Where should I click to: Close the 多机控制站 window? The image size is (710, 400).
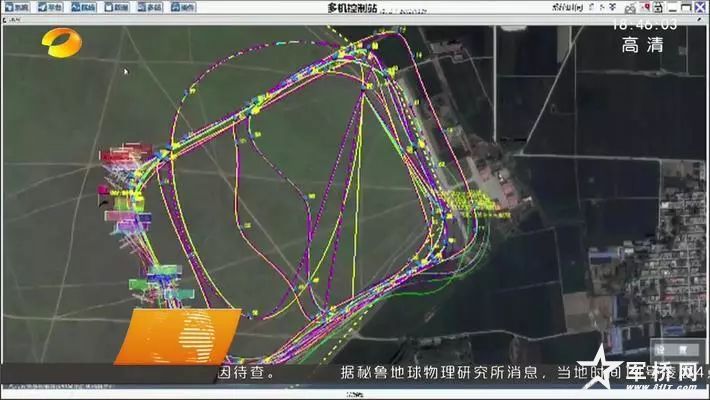coord(698,7)
